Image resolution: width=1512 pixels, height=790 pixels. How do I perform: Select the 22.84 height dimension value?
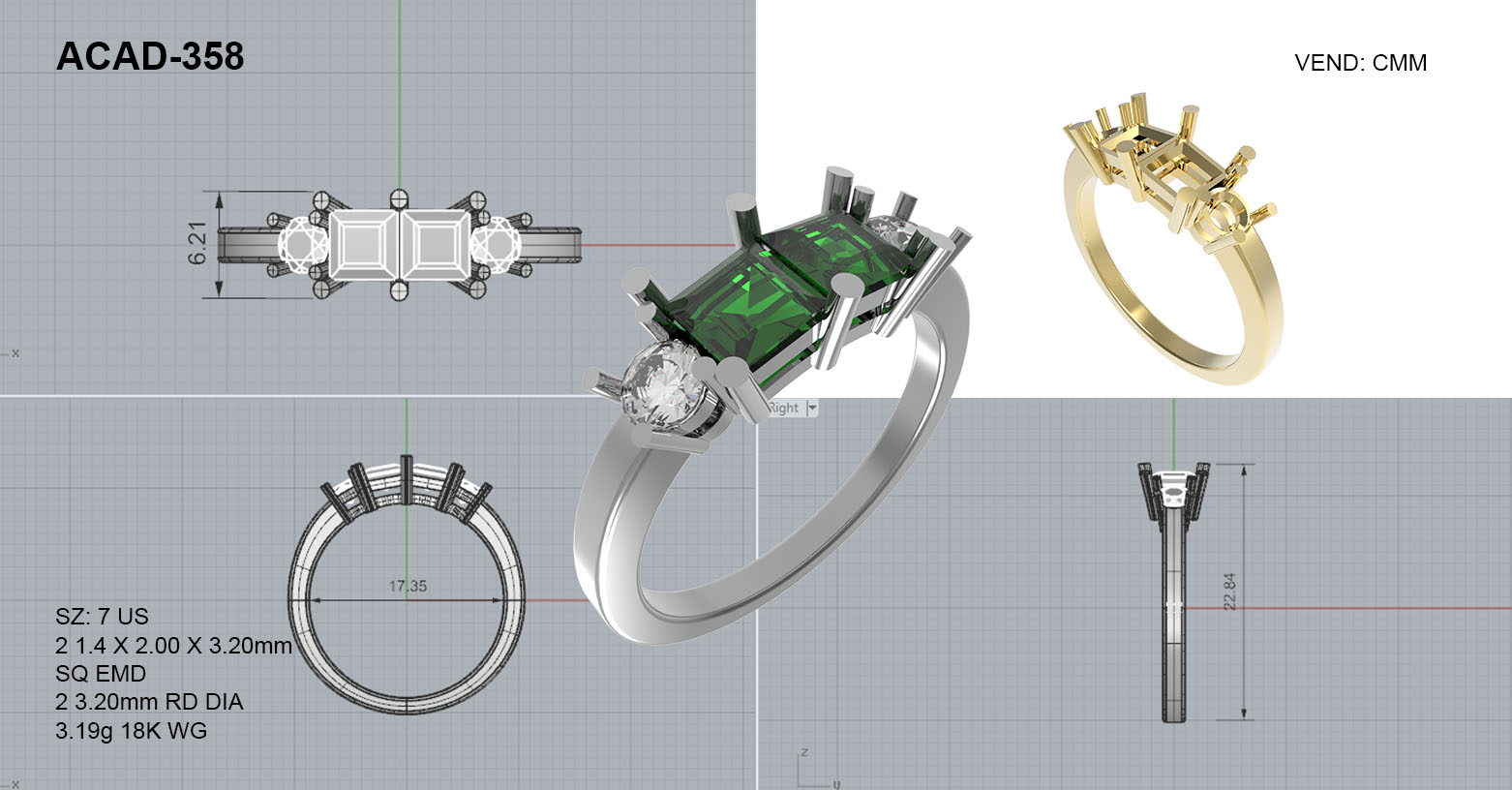pos(1229,592)
